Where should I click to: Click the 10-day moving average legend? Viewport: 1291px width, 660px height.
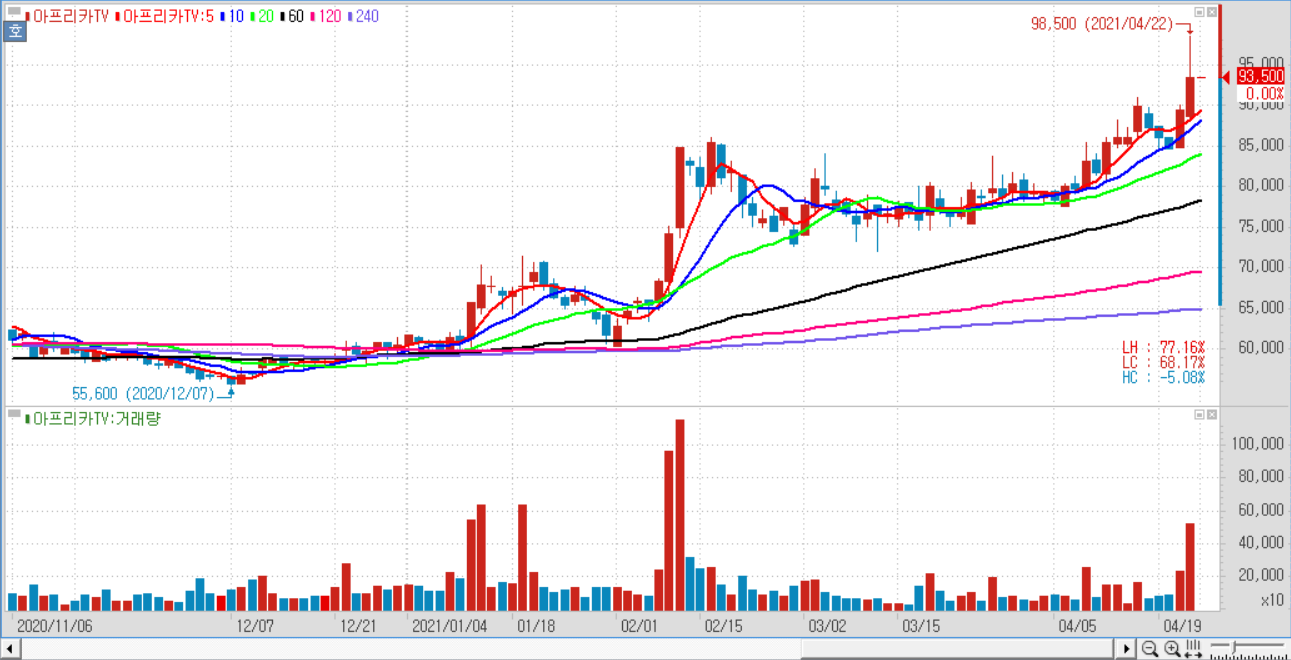pyautogui.click(x=231, y=16)
